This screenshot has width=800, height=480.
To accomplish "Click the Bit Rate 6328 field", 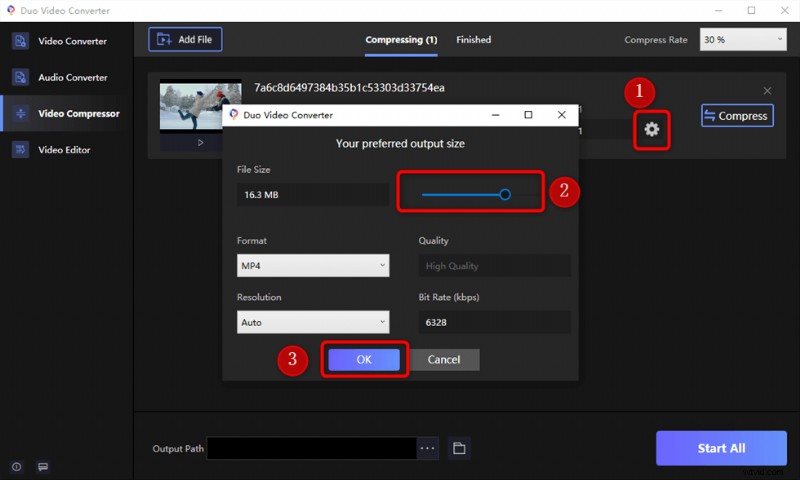I will pos(494,322).
